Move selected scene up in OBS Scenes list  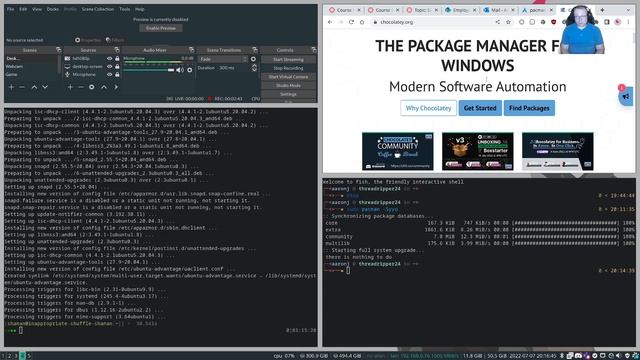click(34, 87)
